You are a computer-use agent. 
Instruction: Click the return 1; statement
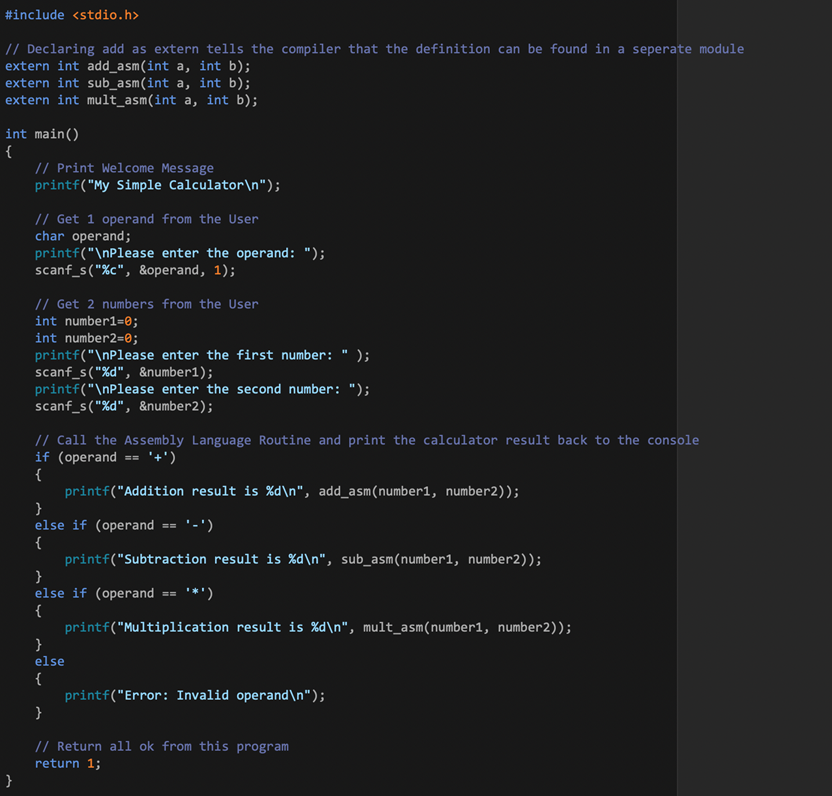coord(68,763)
